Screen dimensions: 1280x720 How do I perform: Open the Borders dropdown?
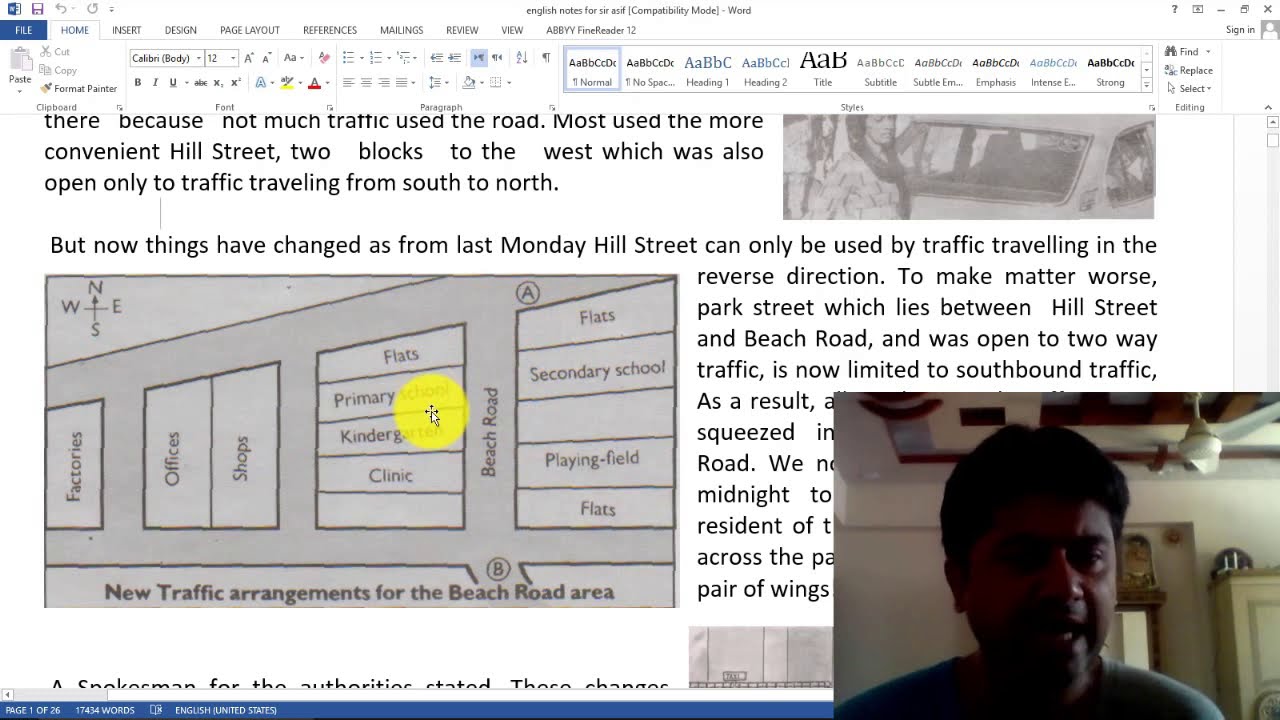tap(509, 82)
